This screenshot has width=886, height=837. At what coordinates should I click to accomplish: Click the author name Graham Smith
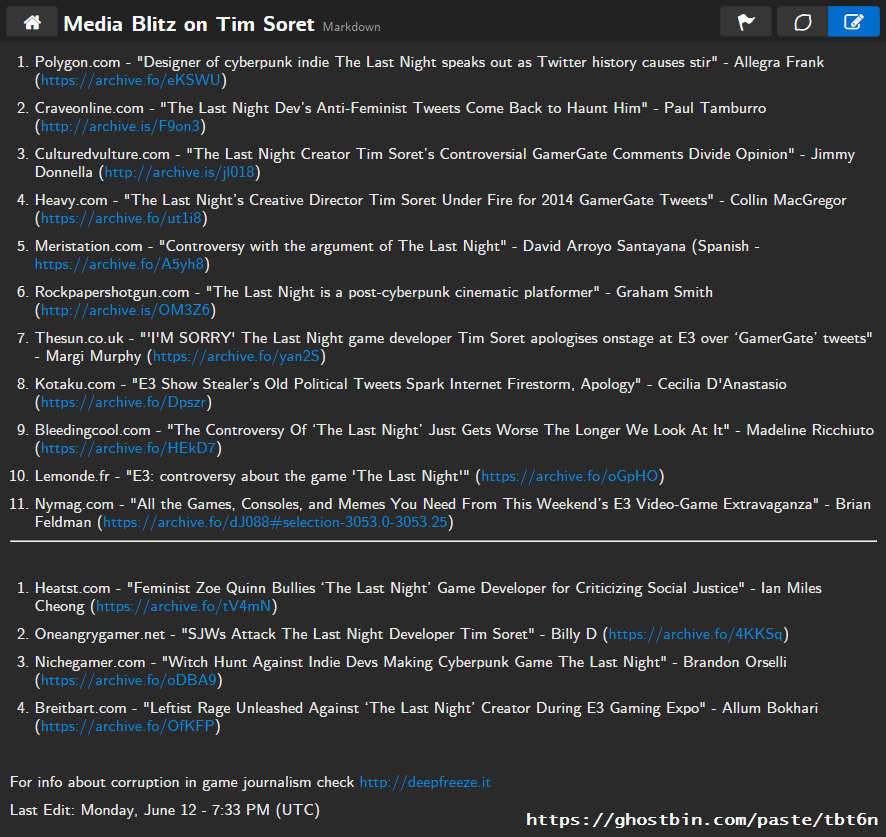[664, 292]
